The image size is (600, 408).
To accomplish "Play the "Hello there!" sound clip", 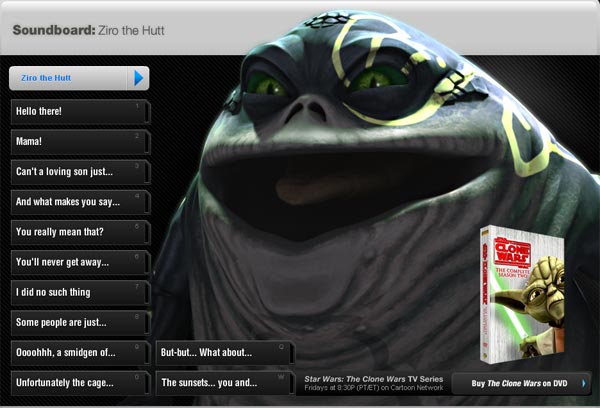I will coord(81,112).
